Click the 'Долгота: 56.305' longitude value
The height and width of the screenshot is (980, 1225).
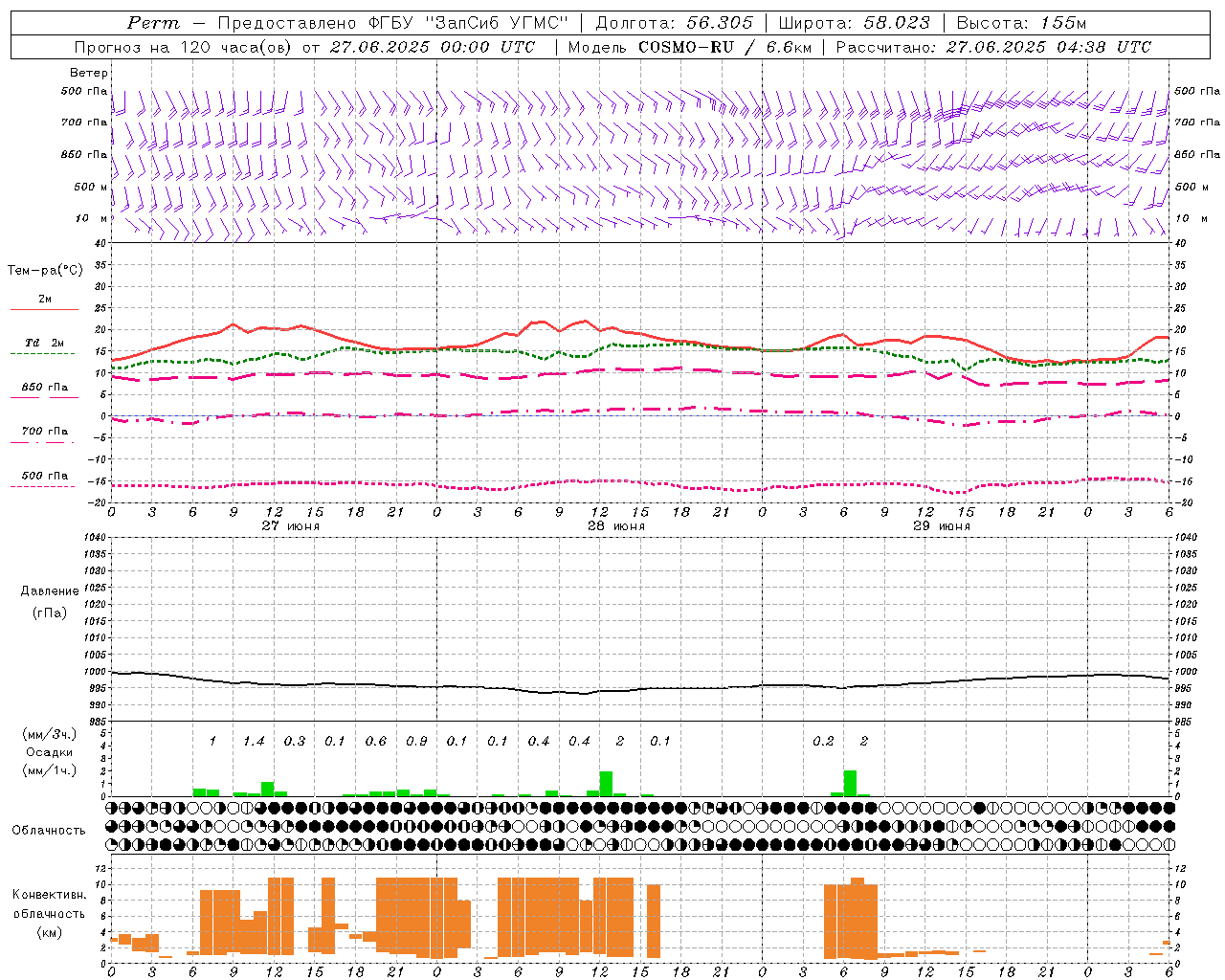[x=675, y=23]
